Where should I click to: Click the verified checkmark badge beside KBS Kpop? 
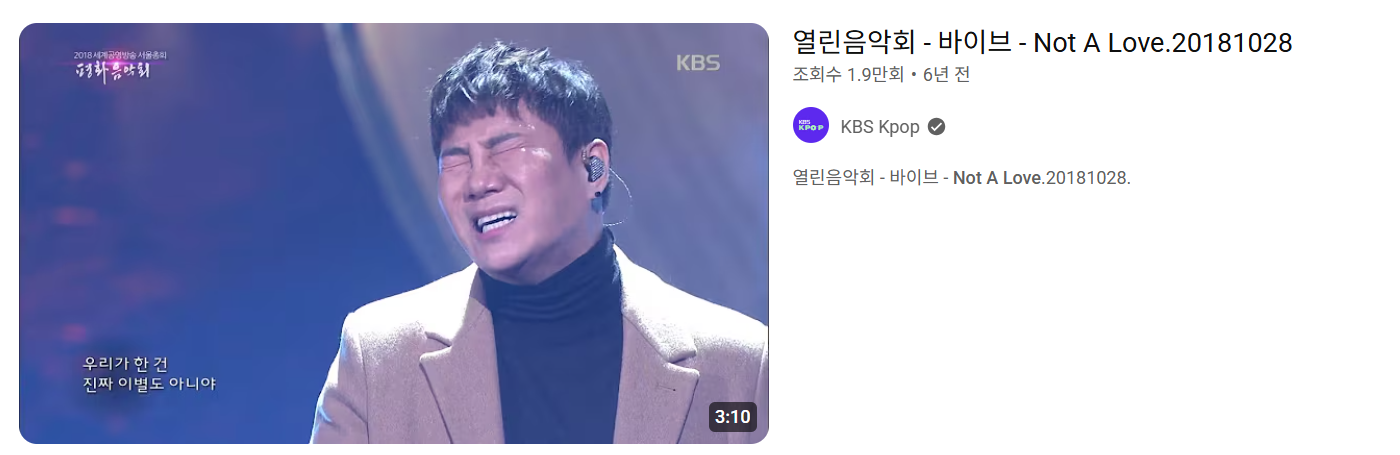coord(937,127)
